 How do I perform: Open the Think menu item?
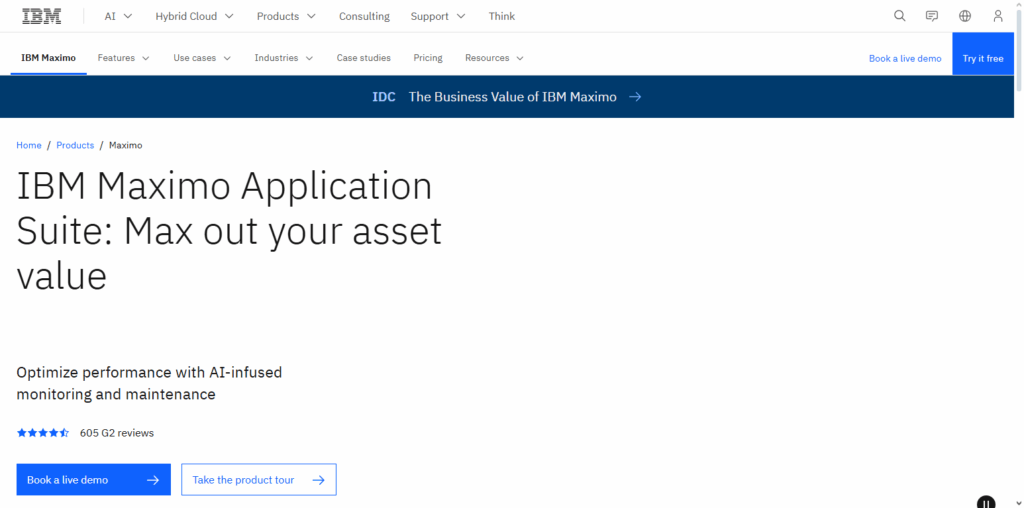click(x=502, y=16)
